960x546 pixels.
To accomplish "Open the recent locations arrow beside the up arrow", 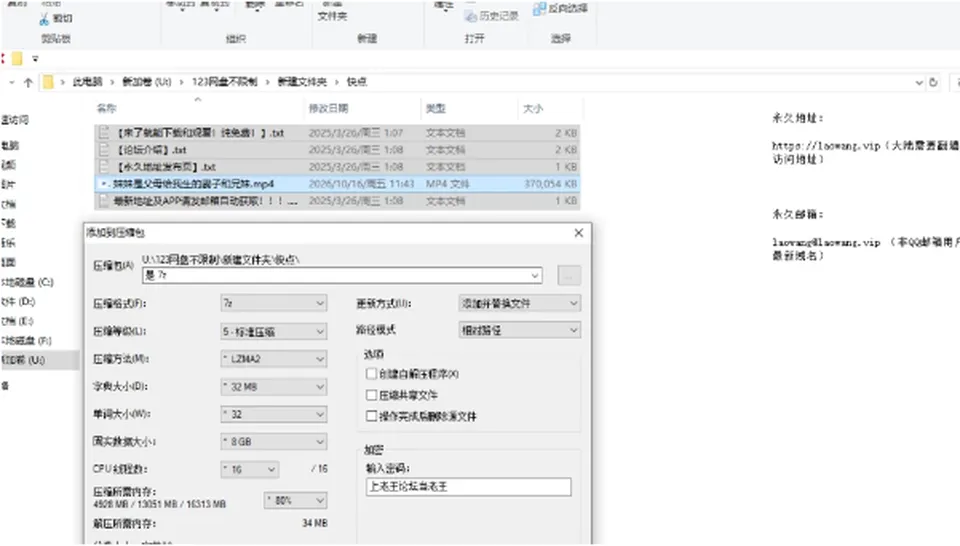I will pos(12,82).
